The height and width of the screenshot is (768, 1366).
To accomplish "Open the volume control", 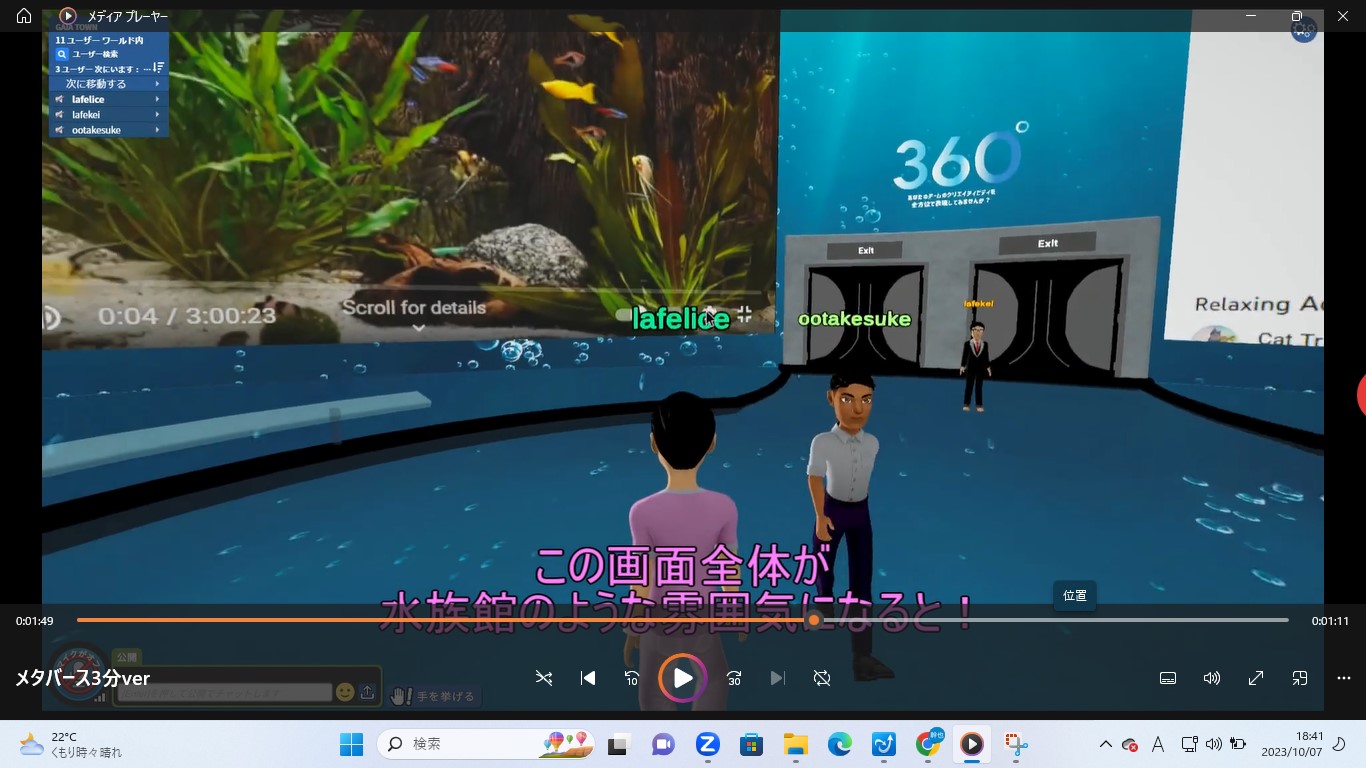I will (1212, 678).
